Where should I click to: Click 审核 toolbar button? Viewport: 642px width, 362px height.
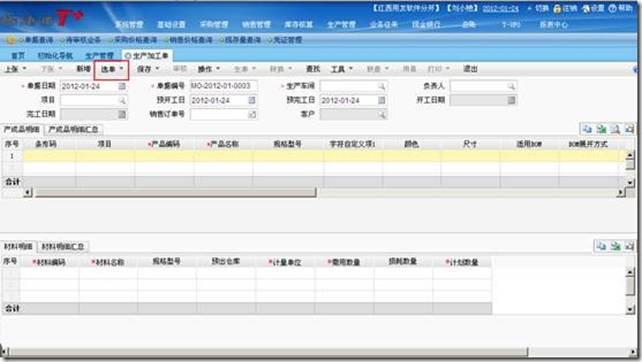180,69
